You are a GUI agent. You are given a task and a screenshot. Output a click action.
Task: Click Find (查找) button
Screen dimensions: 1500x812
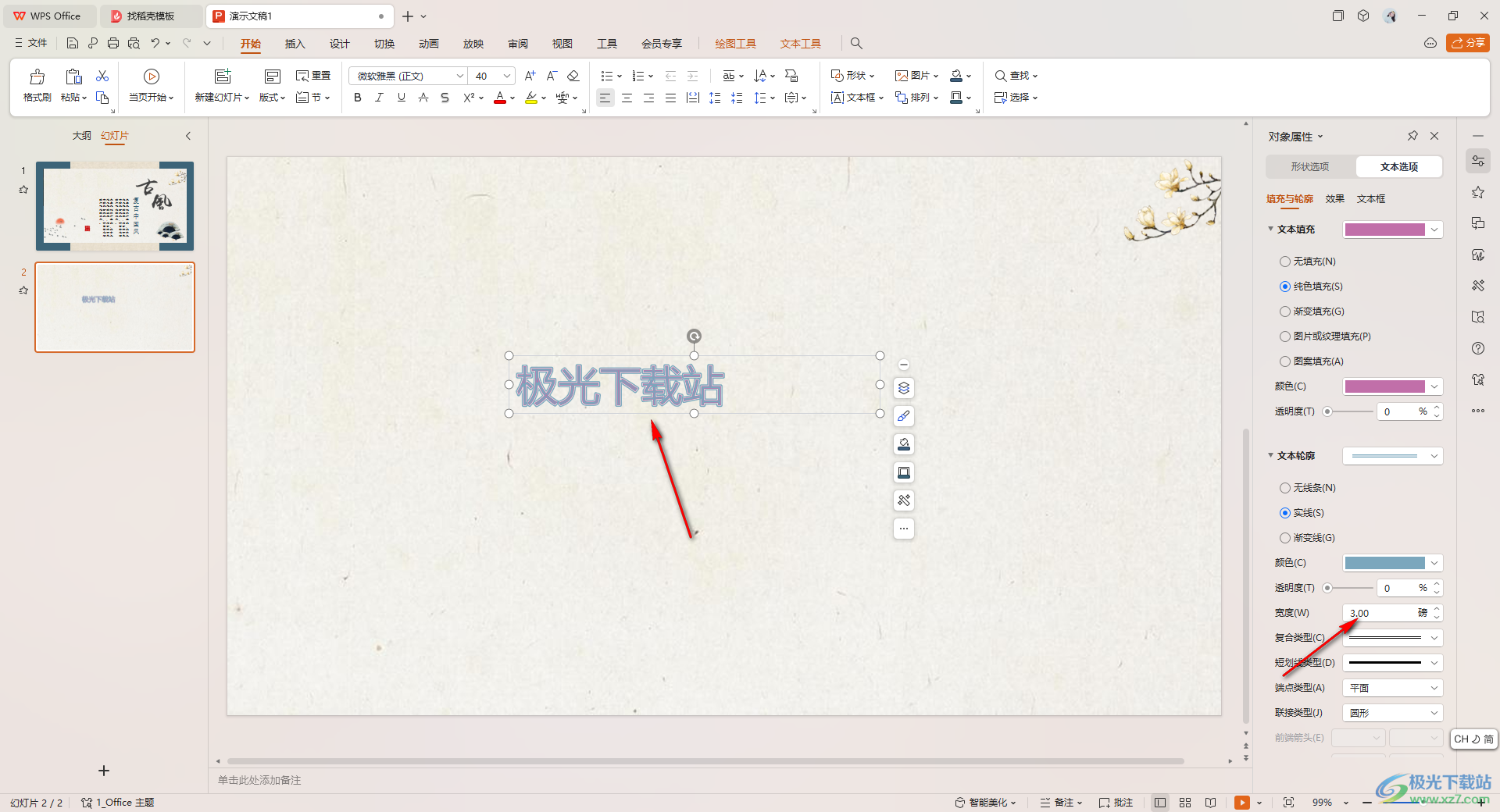[1016, 76]
